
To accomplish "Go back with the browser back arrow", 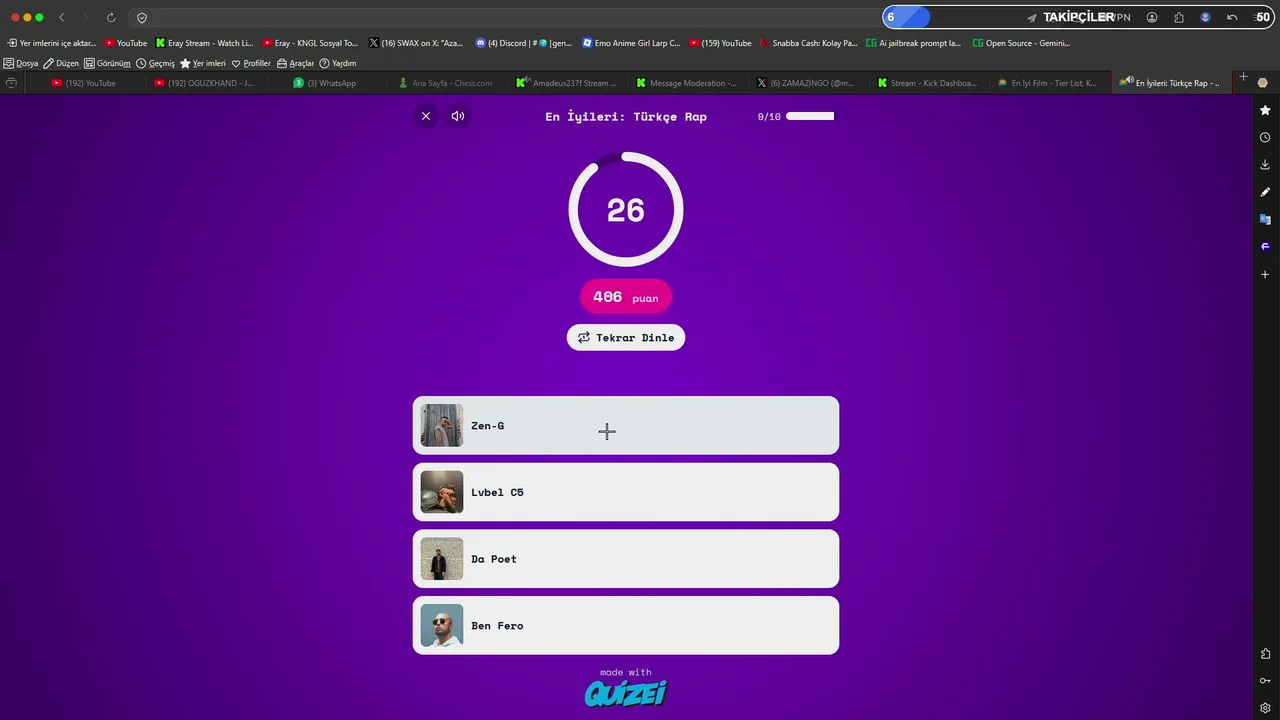I will (x=62, y=17).
